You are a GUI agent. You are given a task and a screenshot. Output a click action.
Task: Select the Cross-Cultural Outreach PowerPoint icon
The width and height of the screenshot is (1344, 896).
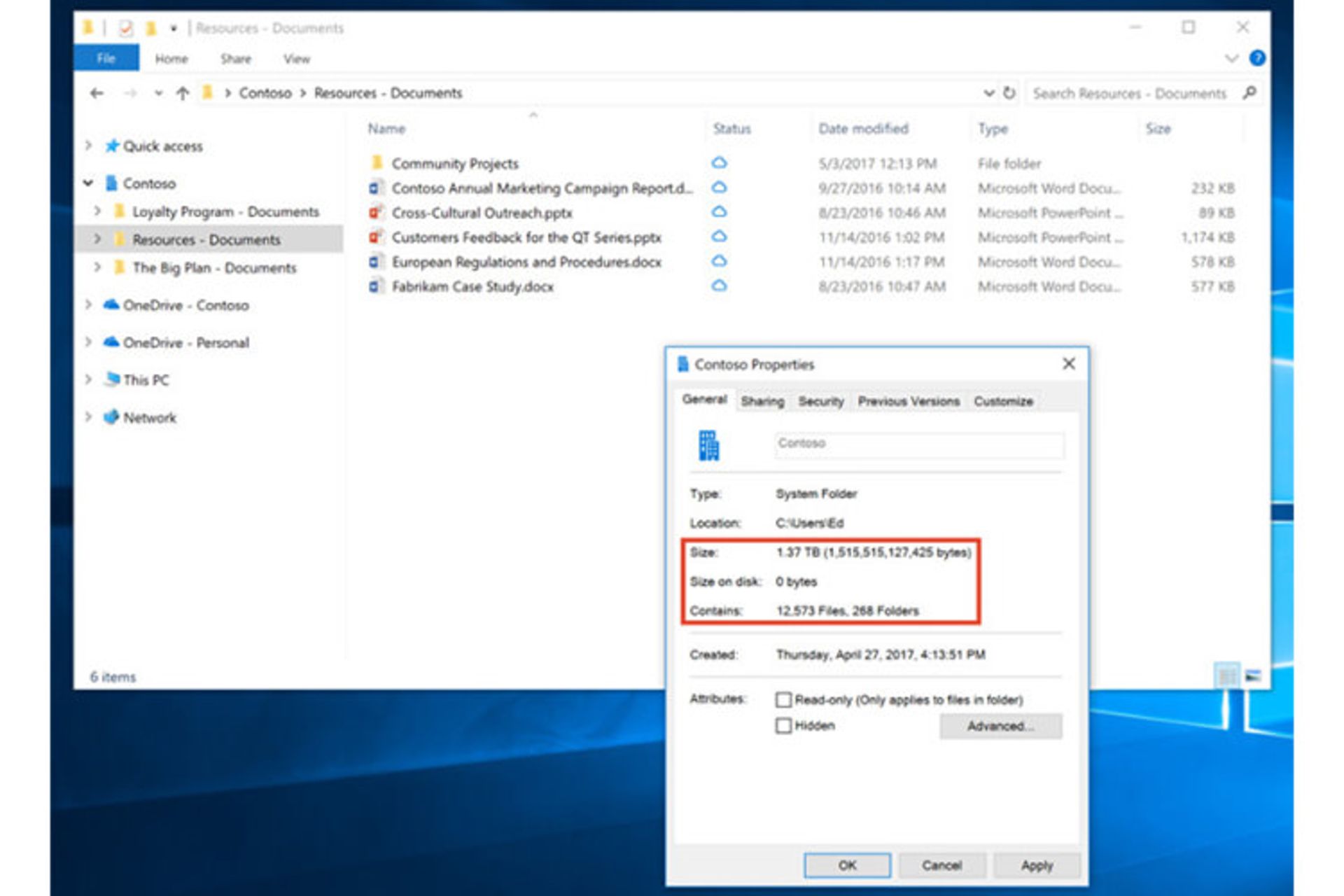click(376, 213)
